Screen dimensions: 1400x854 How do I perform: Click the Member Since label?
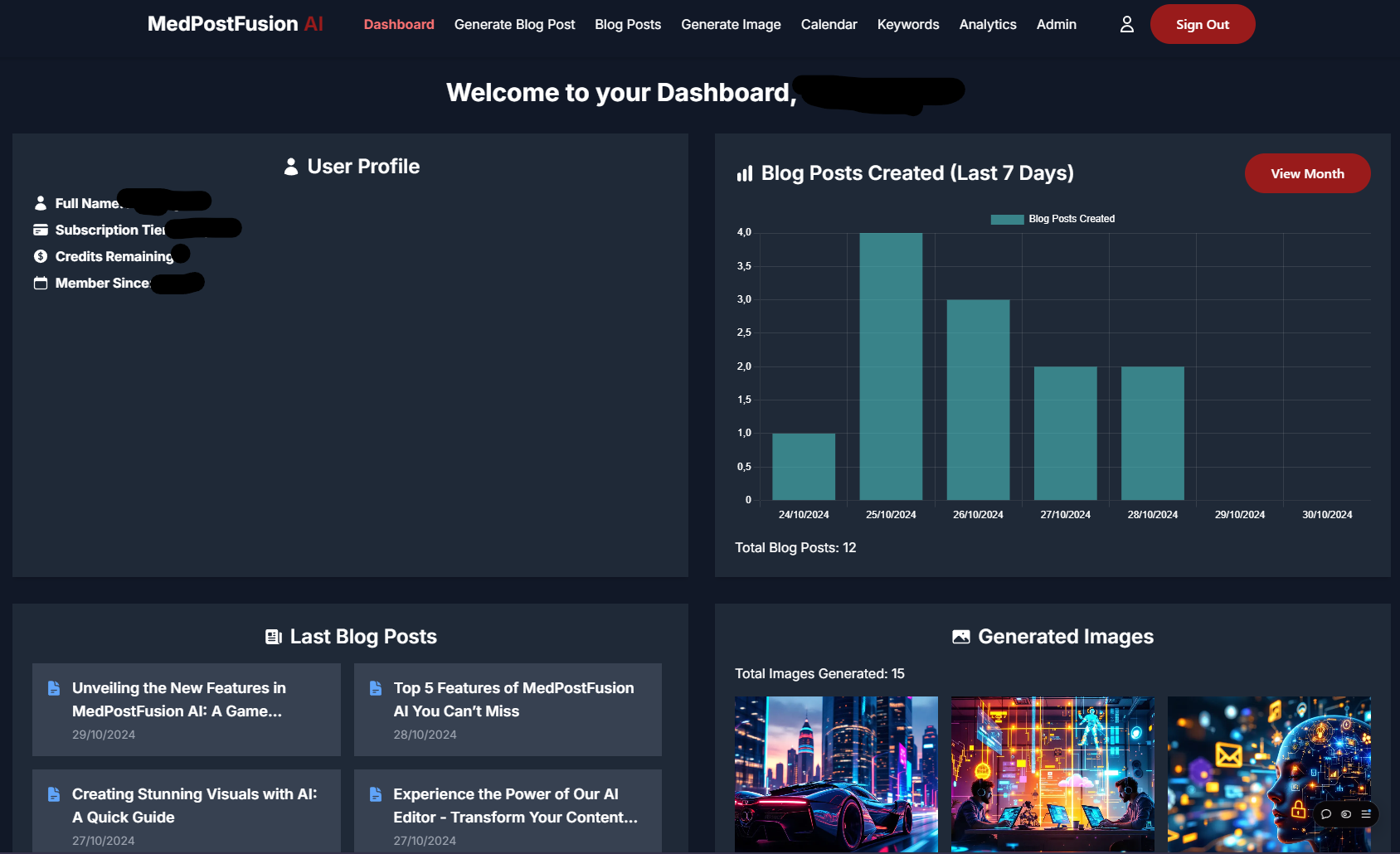104,283
